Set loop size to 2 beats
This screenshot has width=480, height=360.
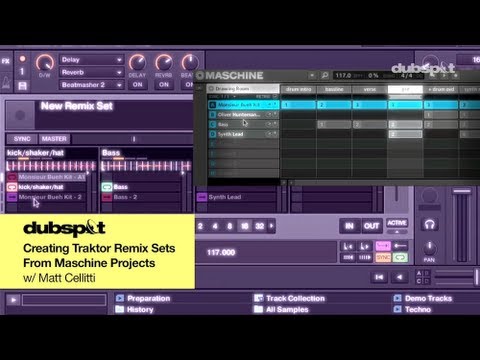200,226
